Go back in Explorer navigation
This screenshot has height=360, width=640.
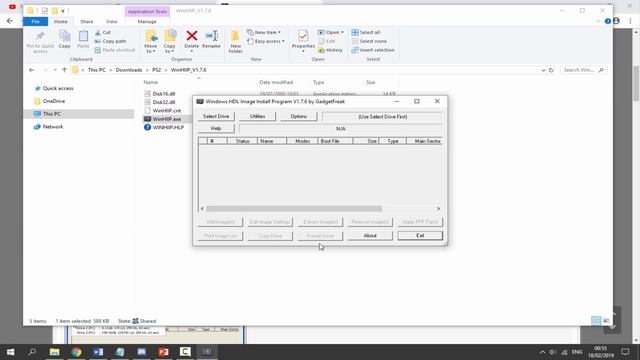(31, 70)
